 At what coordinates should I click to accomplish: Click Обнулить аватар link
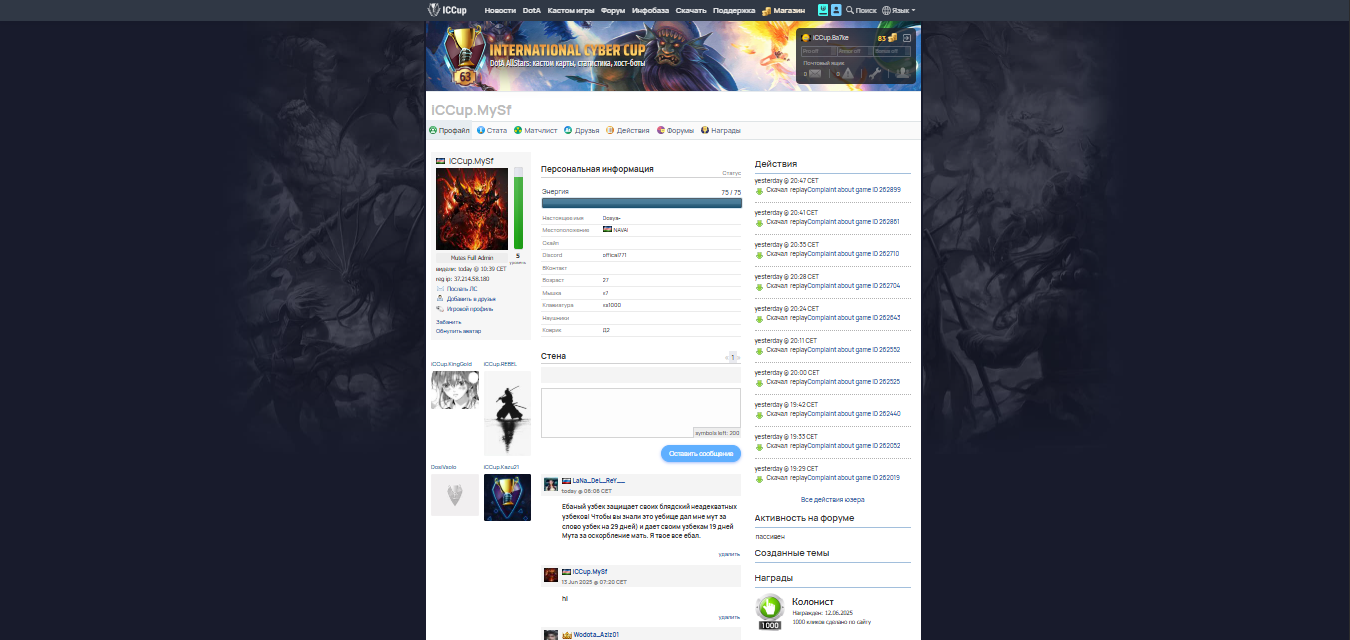(x=458, y=331)
